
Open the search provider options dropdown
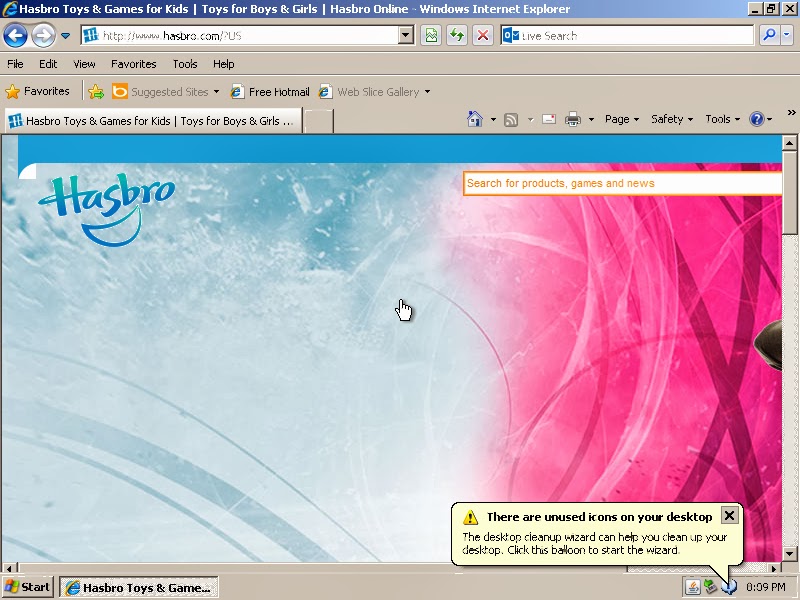tap(787, 35)
